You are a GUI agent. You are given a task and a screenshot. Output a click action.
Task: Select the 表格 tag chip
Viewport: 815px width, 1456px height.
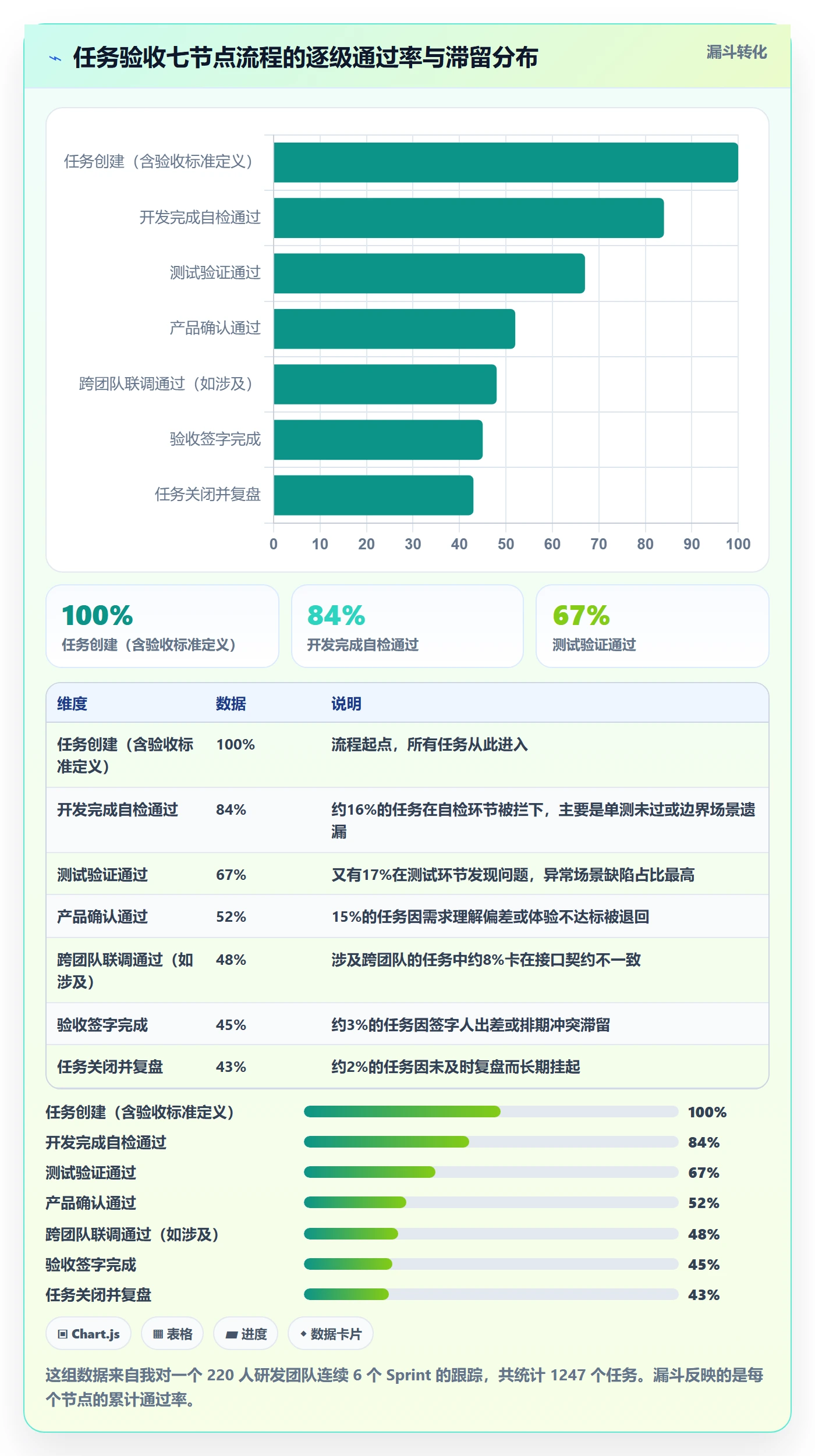point(172,1334)
